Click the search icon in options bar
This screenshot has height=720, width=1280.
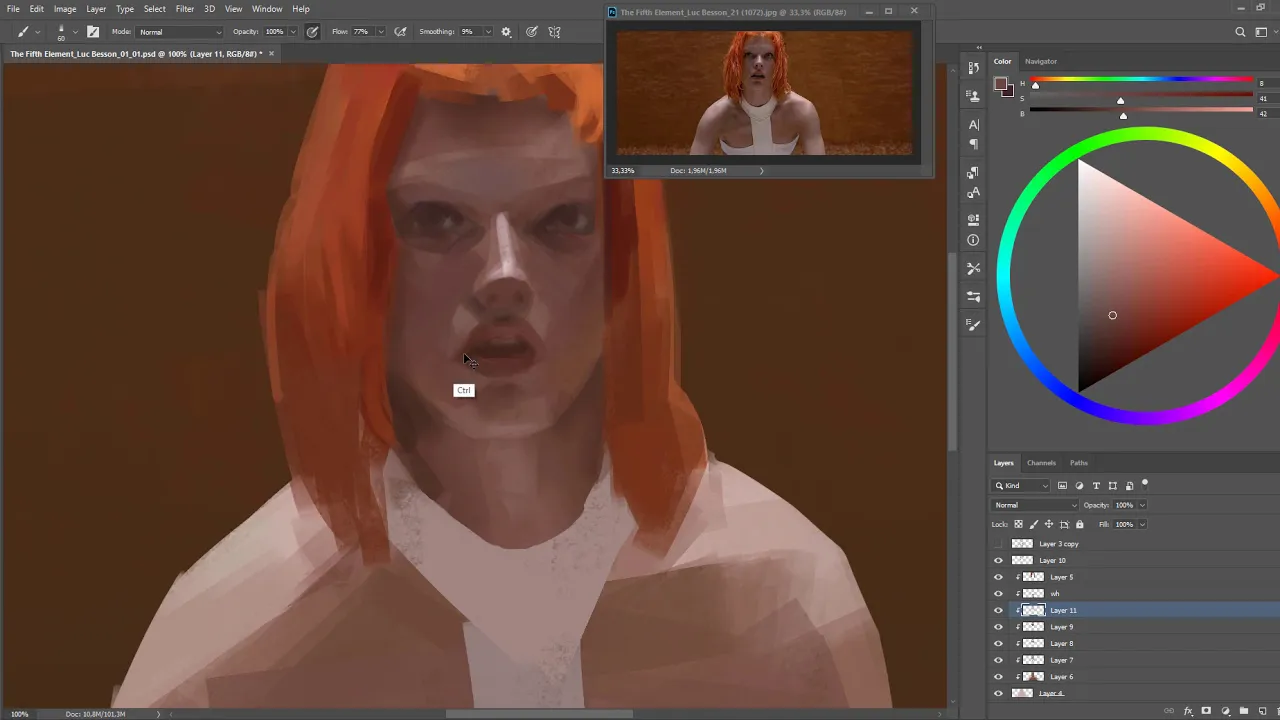1240,32
